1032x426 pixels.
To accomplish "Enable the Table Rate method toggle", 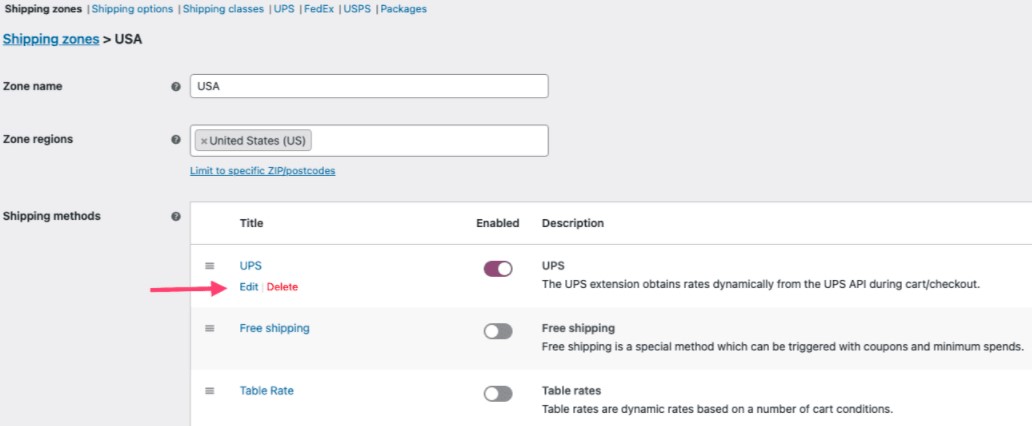I will click(497, 394).
